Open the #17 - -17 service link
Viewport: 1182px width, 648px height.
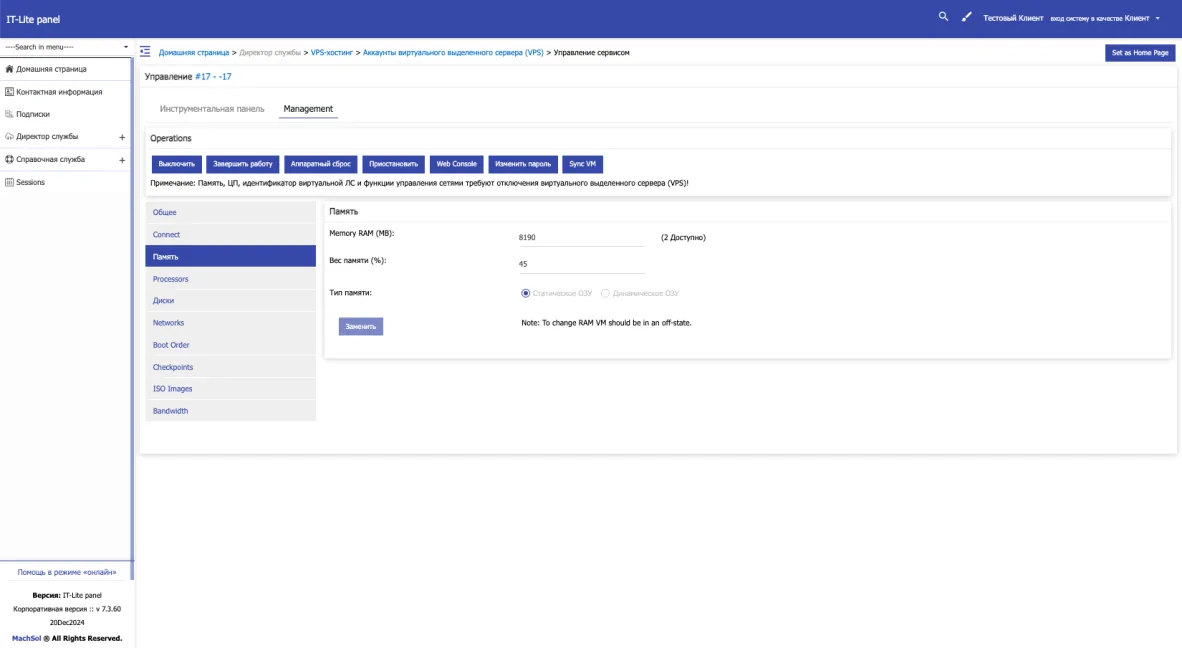pyautogui.click(x=213, y=76)
